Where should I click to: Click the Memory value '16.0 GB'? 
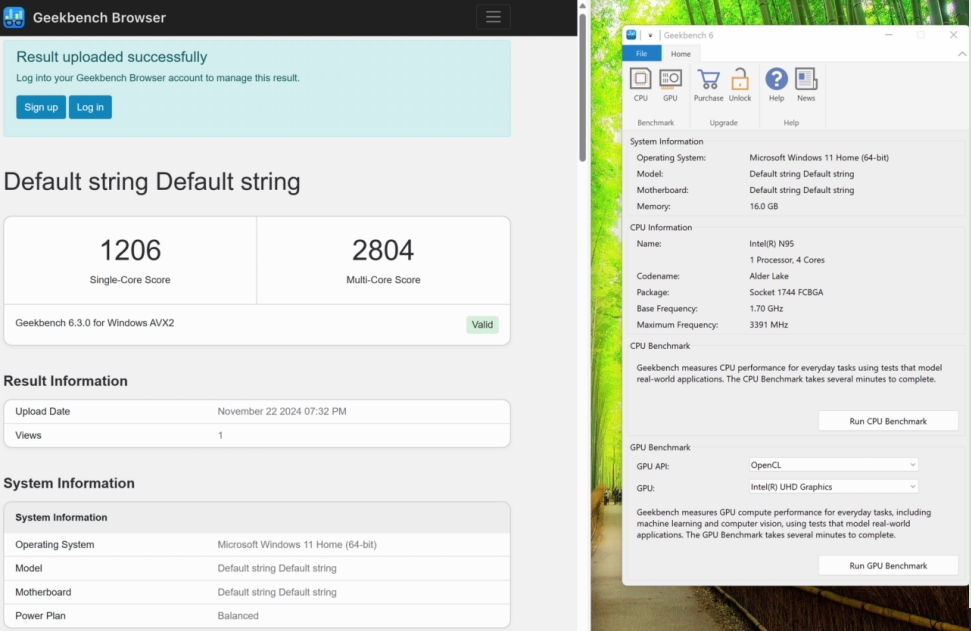point(764,206)
